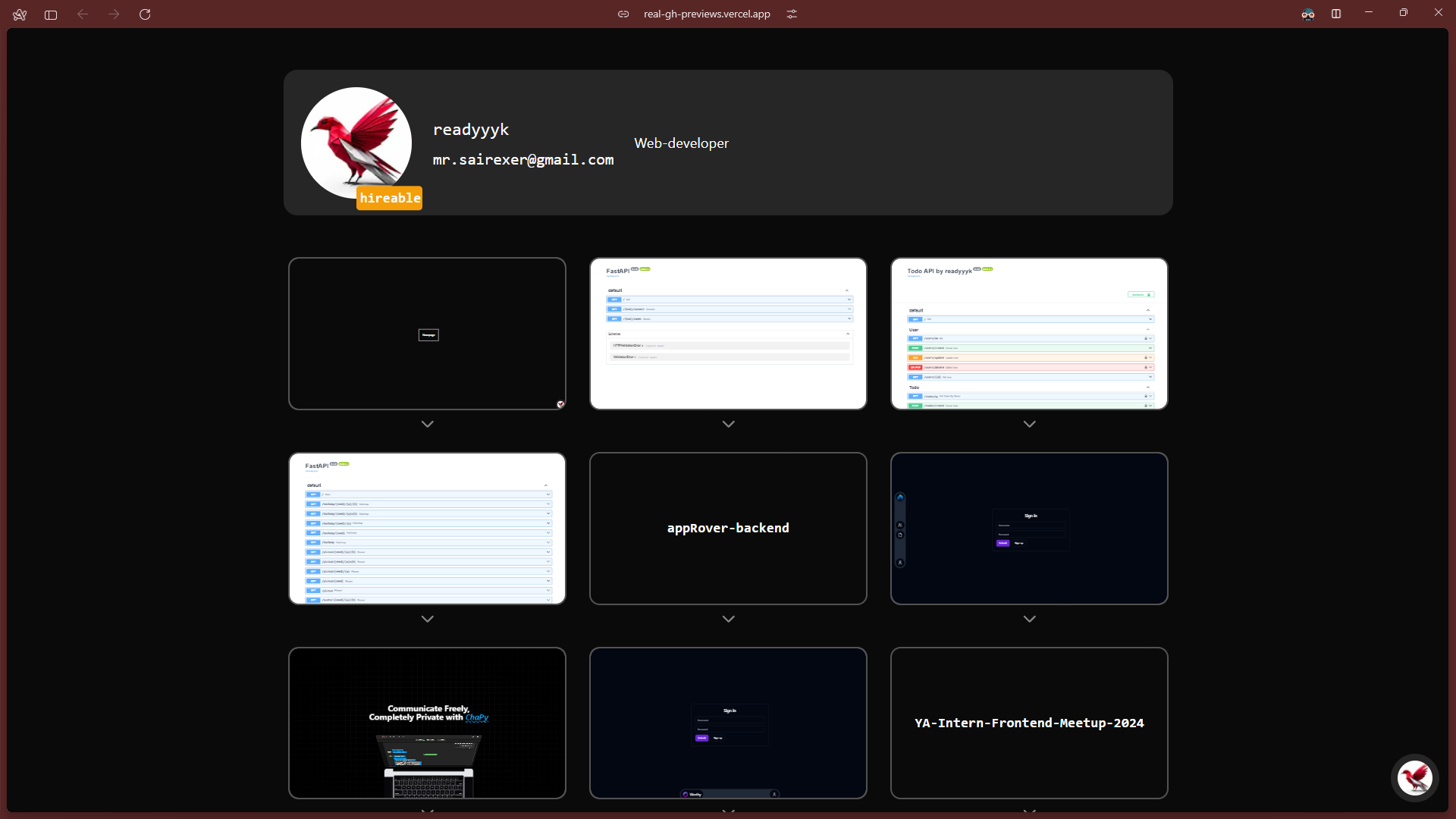Open the extension icon in the title bar
Screen dimensions: 1456x819
(1308, 14)
